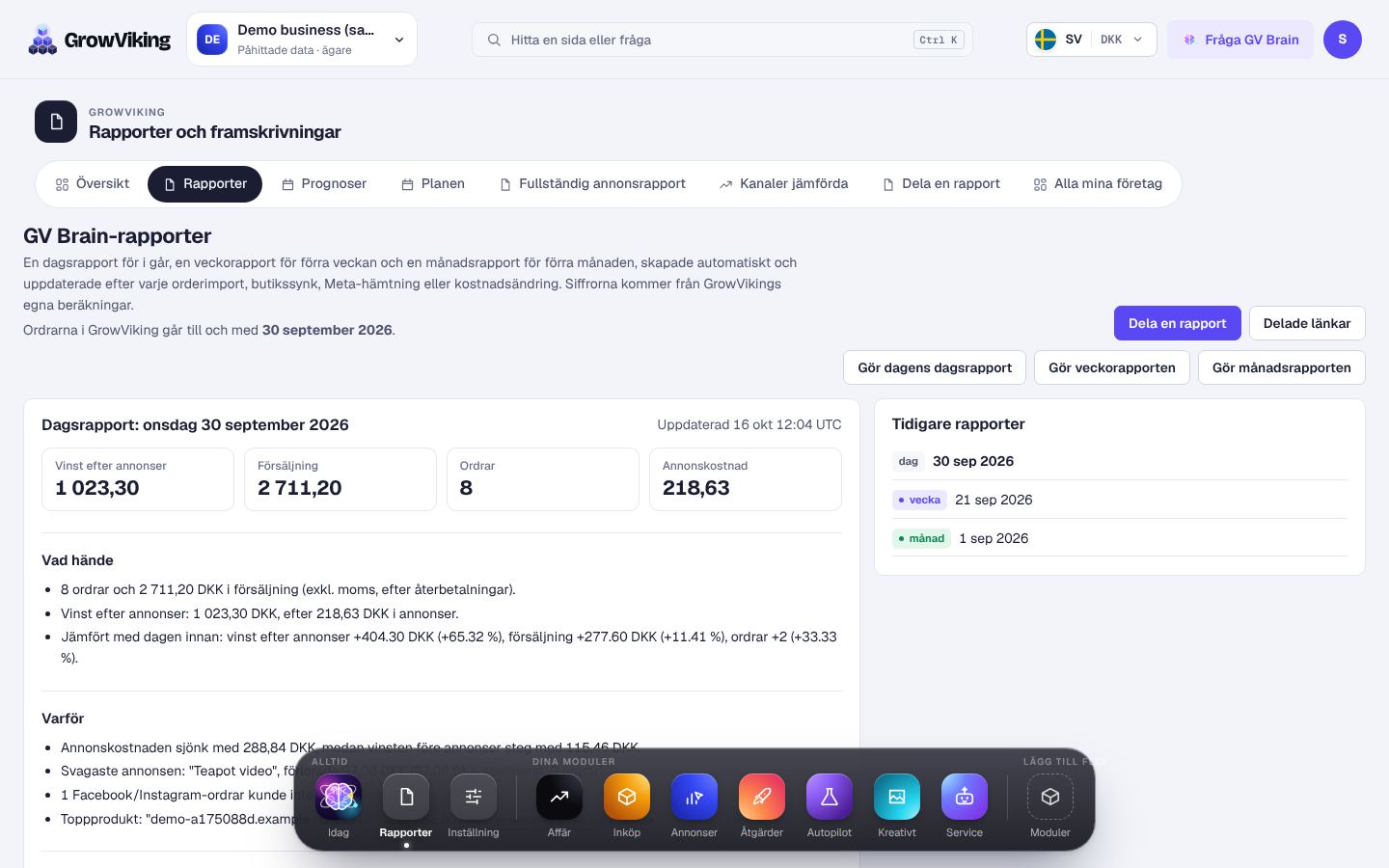This screenshot has width=1389, height=868.
Task: Open the Fullständig annonsrapport tab
Action: point(592,184)
